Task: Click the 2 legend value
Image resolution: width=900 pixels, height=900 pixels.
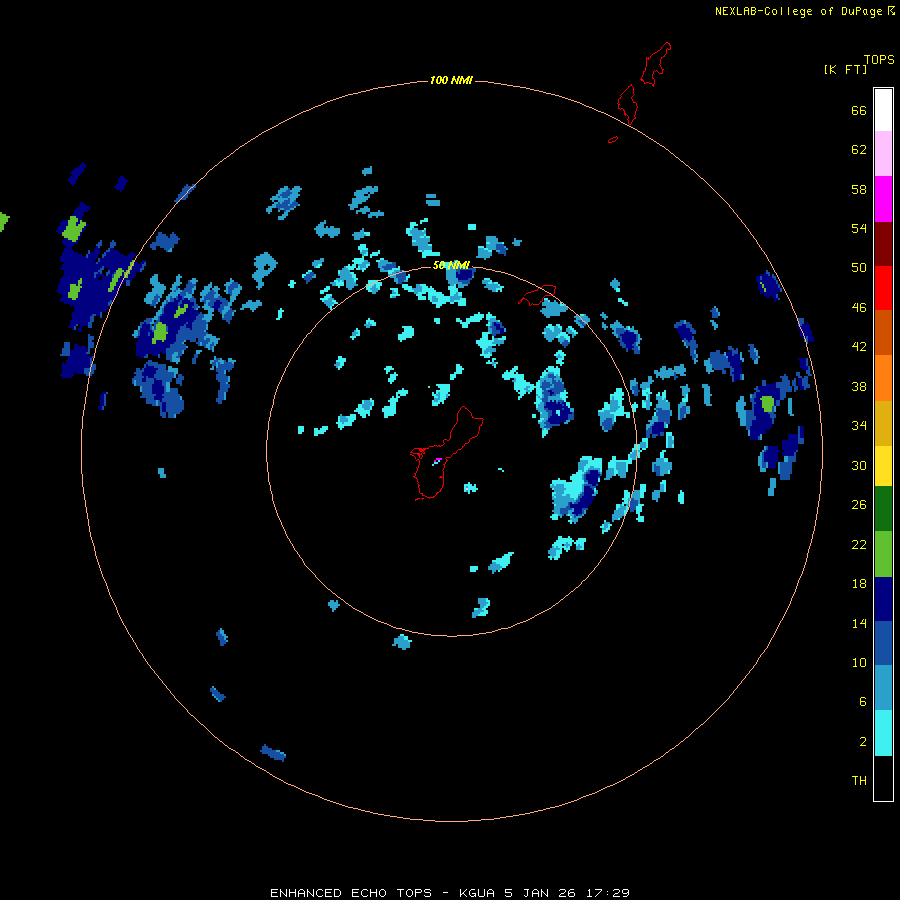Action: [863, 742]
